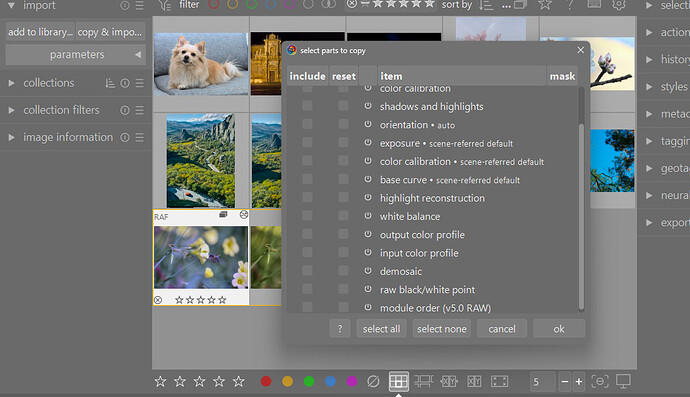
Task: Click altered-image icon on RAF thumbnail
Action: 244,215
